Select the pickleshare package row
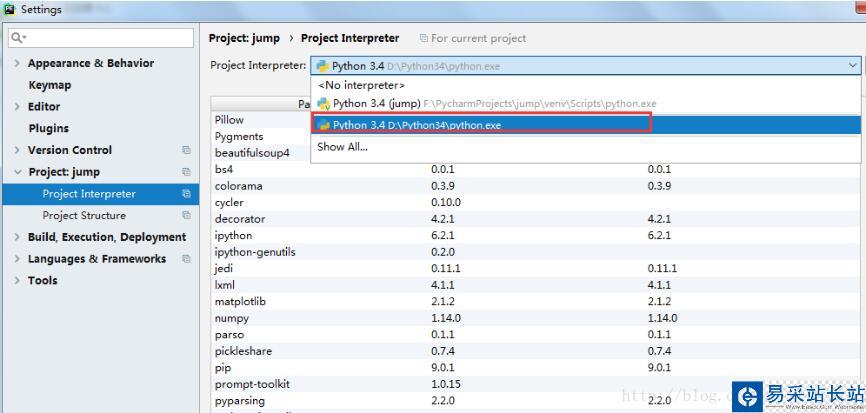 [536, 351]
